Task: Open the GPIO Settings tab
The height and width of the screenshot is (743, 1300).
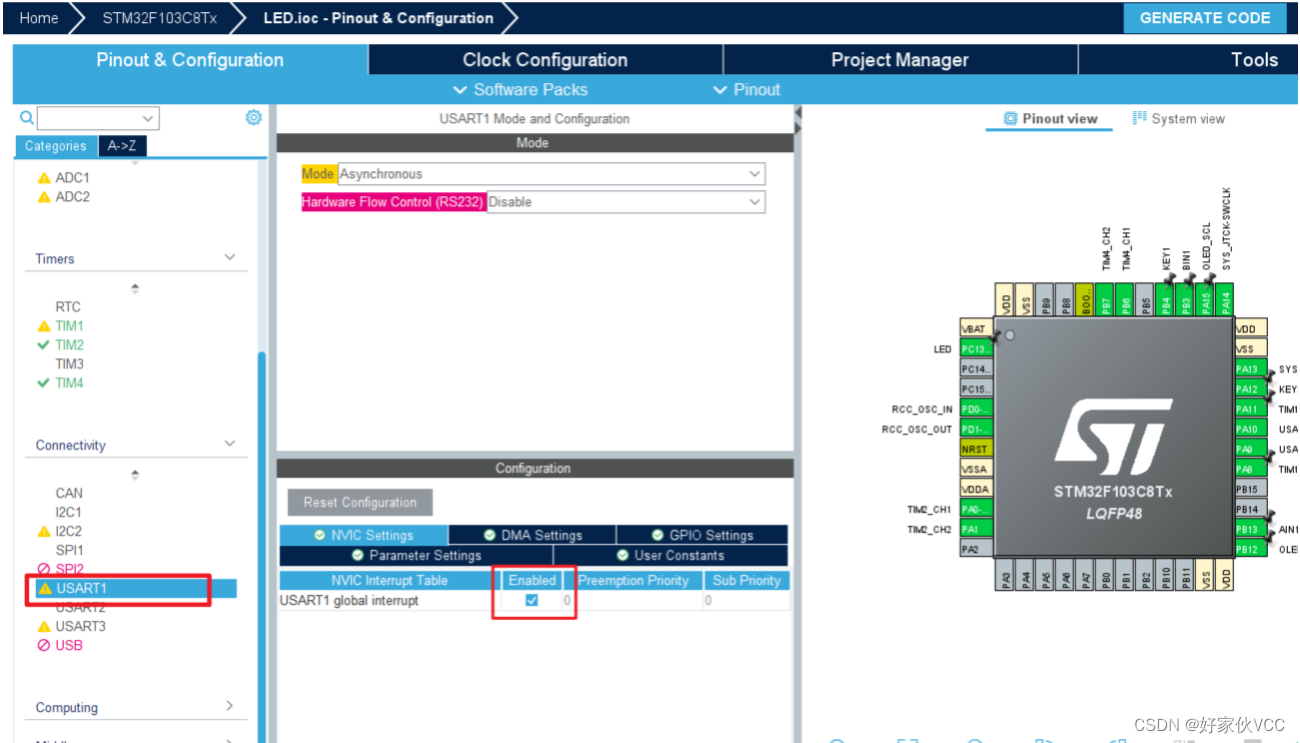Action: pos(702,535)
